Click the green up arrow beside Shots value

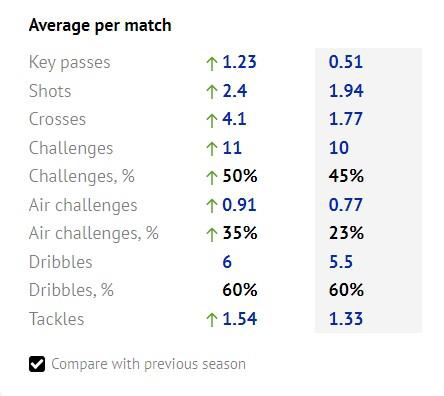pyautogui.click(x=212, y=92)
